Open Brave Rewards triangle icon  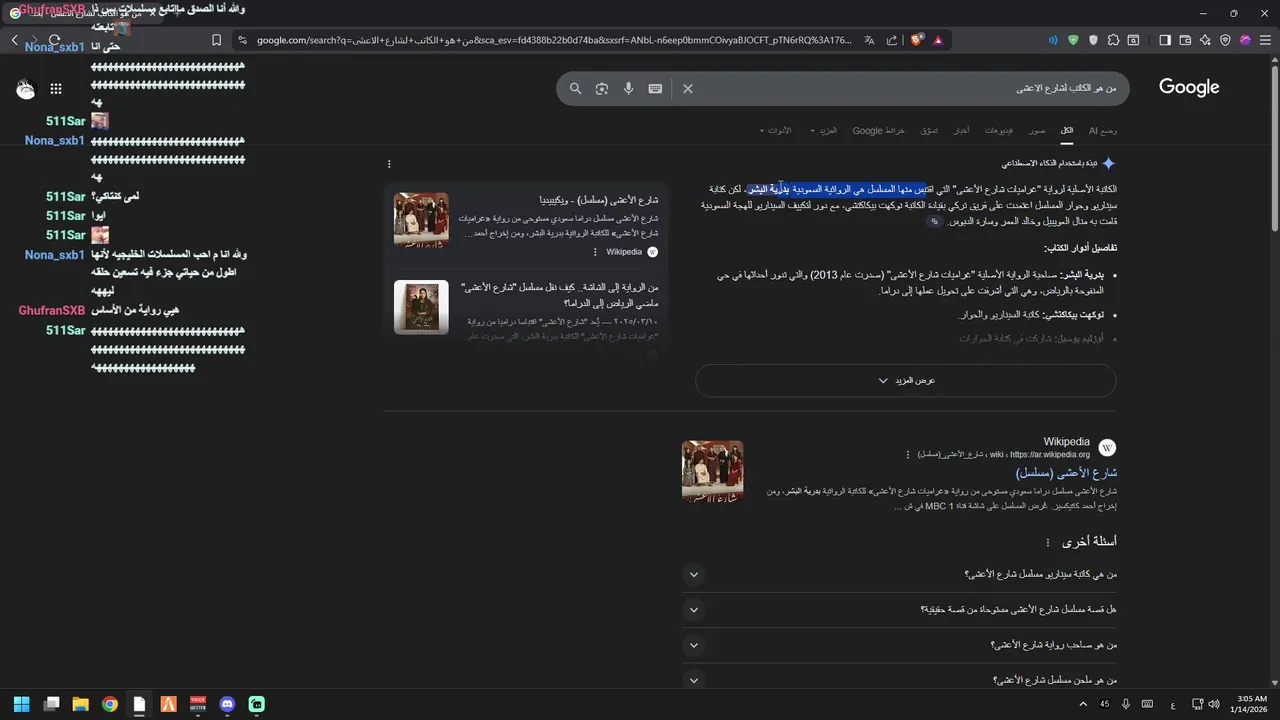coord(938,40)
